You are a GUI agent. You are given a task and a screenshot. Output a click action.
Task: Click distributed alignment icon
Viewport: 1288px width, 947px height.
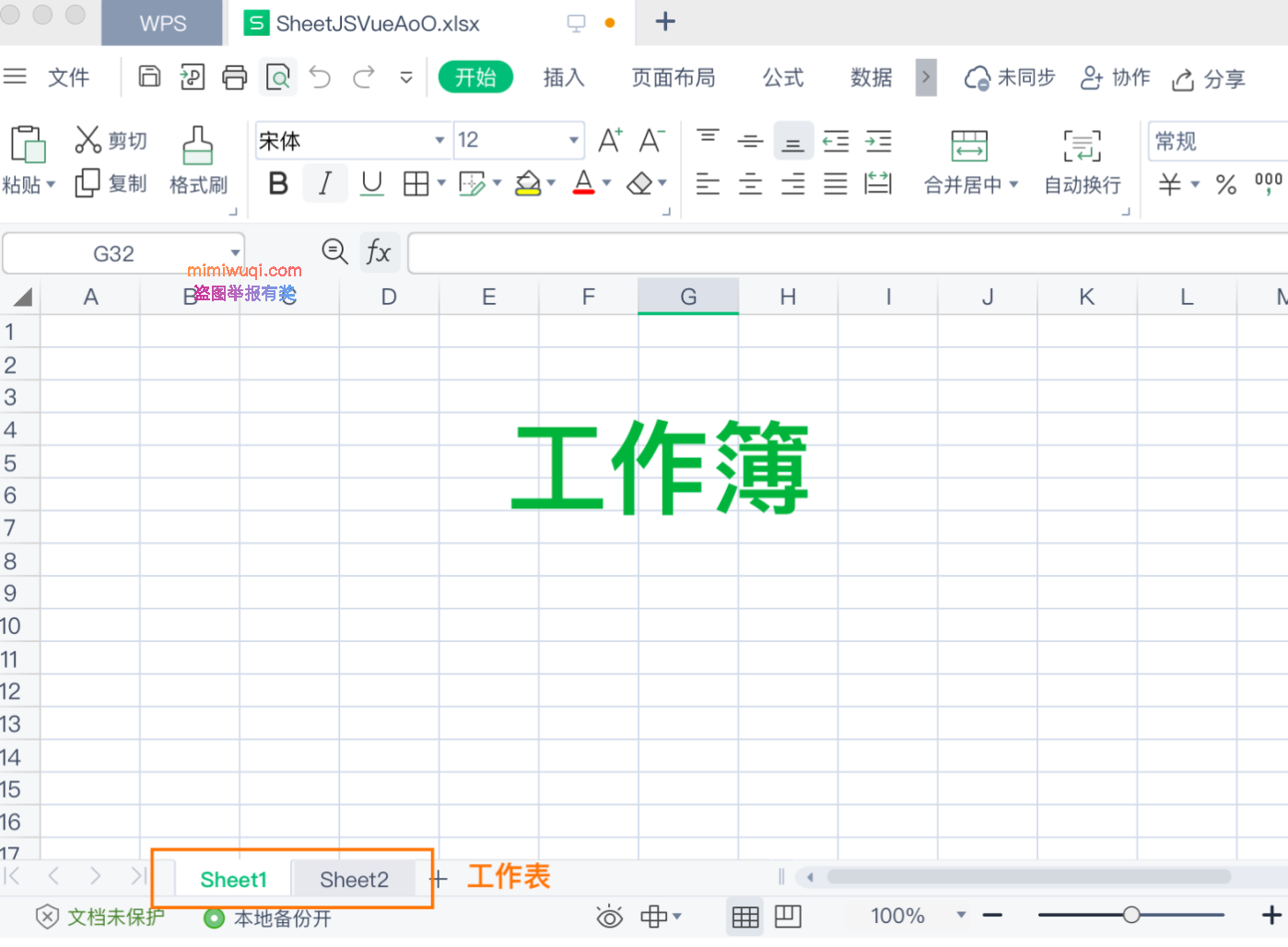878,183
